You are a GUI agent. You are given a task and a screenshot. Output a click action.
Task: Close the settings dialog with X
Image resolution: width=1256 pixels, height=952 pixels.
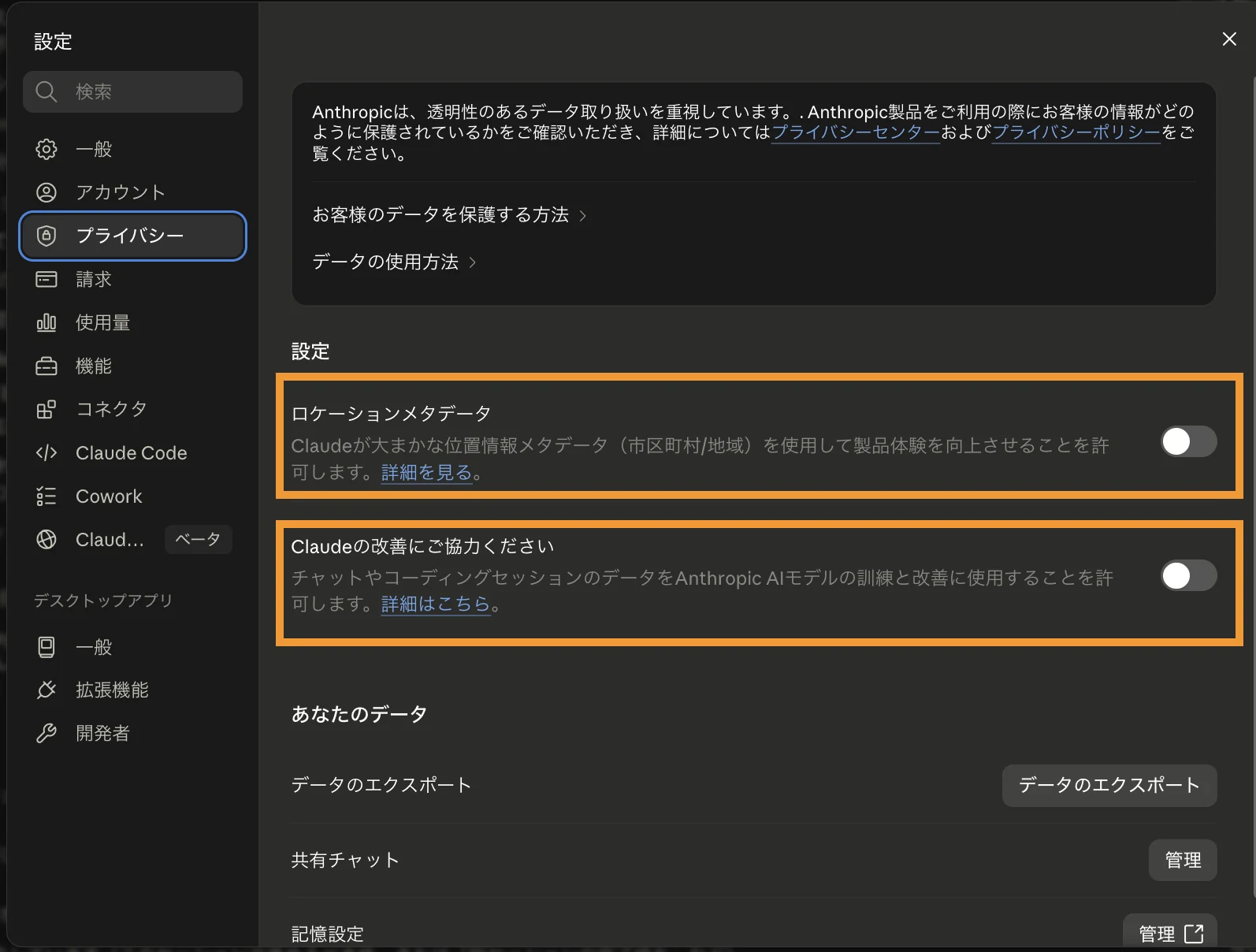[1229, 39]
